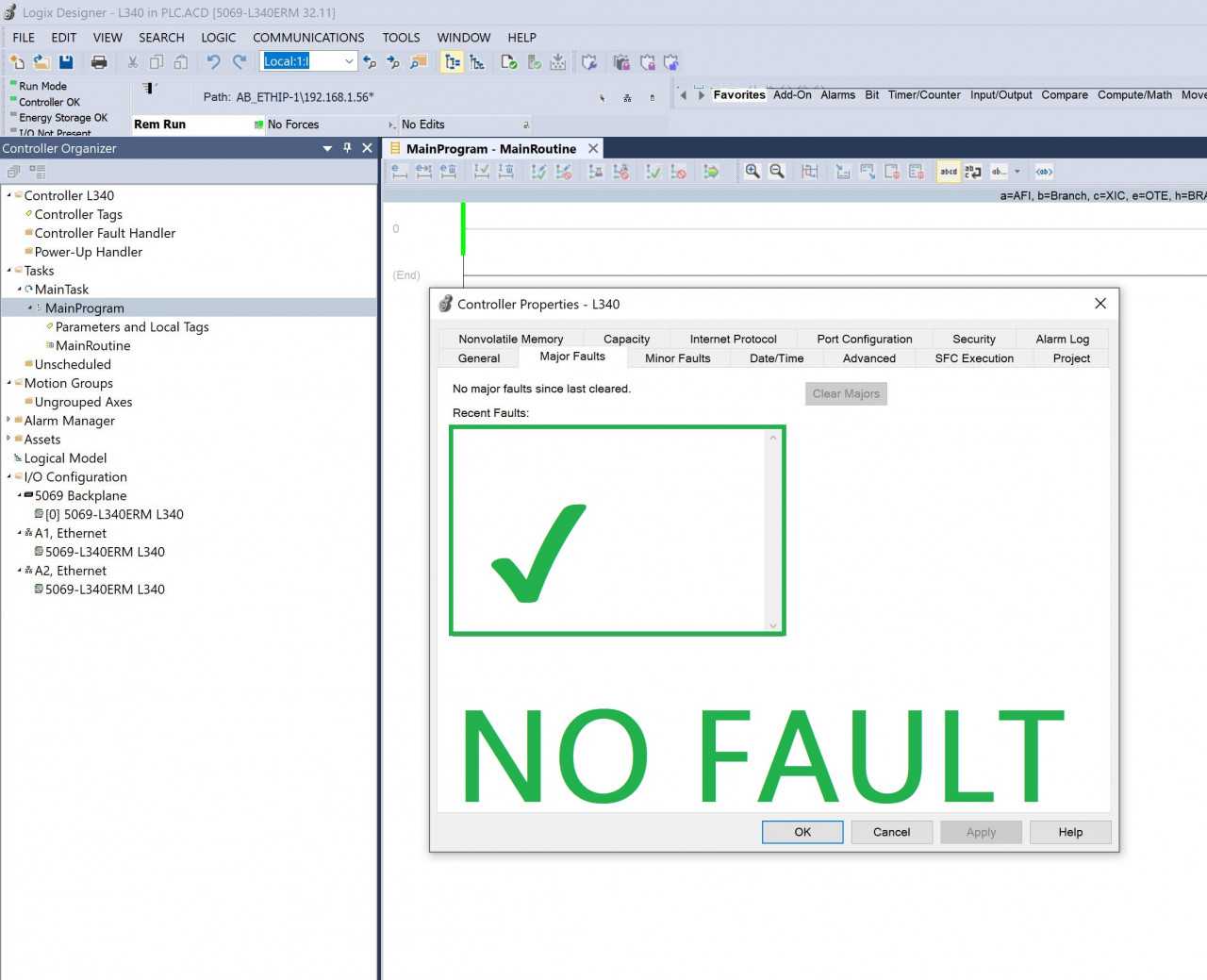Click the collapse-all icon in Controller Organizer
The width and height of the screenshot is (1207, 980).
(13, 172)
